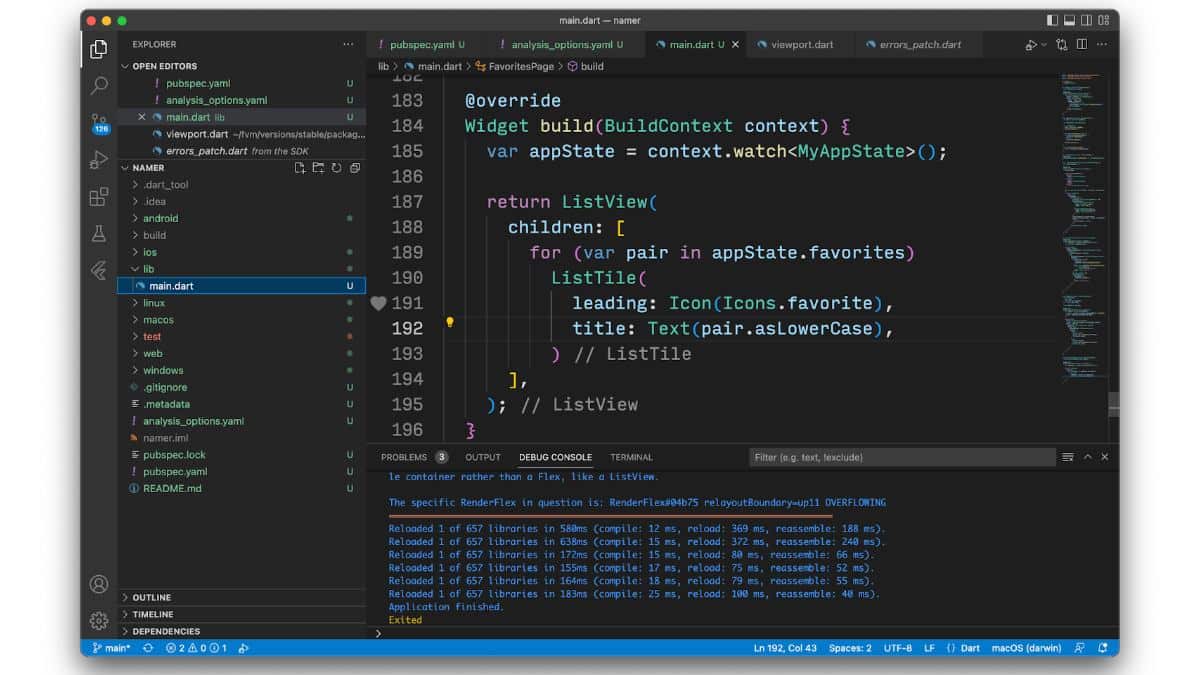This screenshot has height=675, width=1200.
Task: Click Ln 192, Col 43 in status bar
Action: coord(785,648)
